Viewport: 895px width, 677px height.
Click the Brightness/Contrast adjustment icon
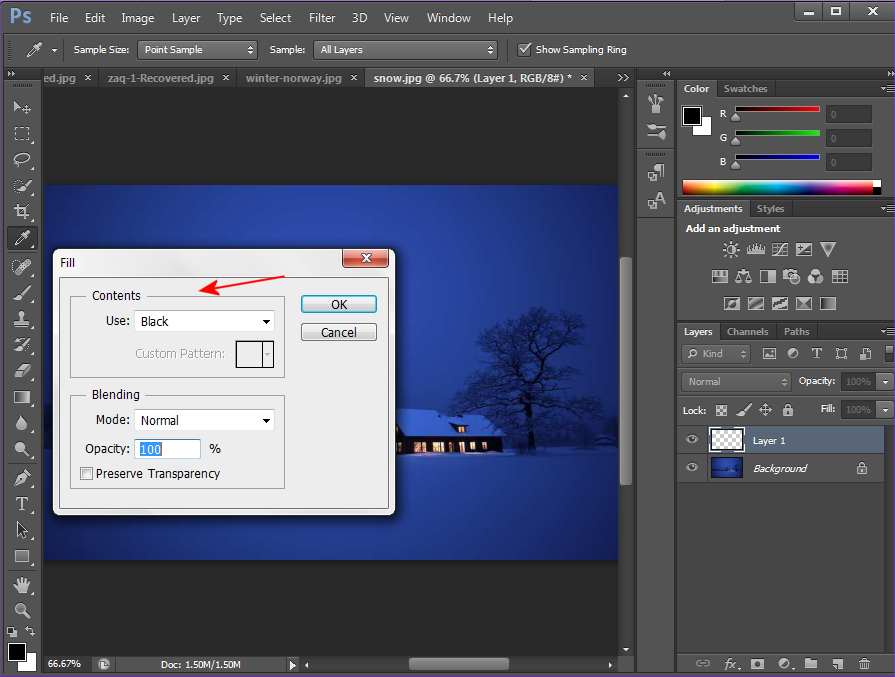731,250
